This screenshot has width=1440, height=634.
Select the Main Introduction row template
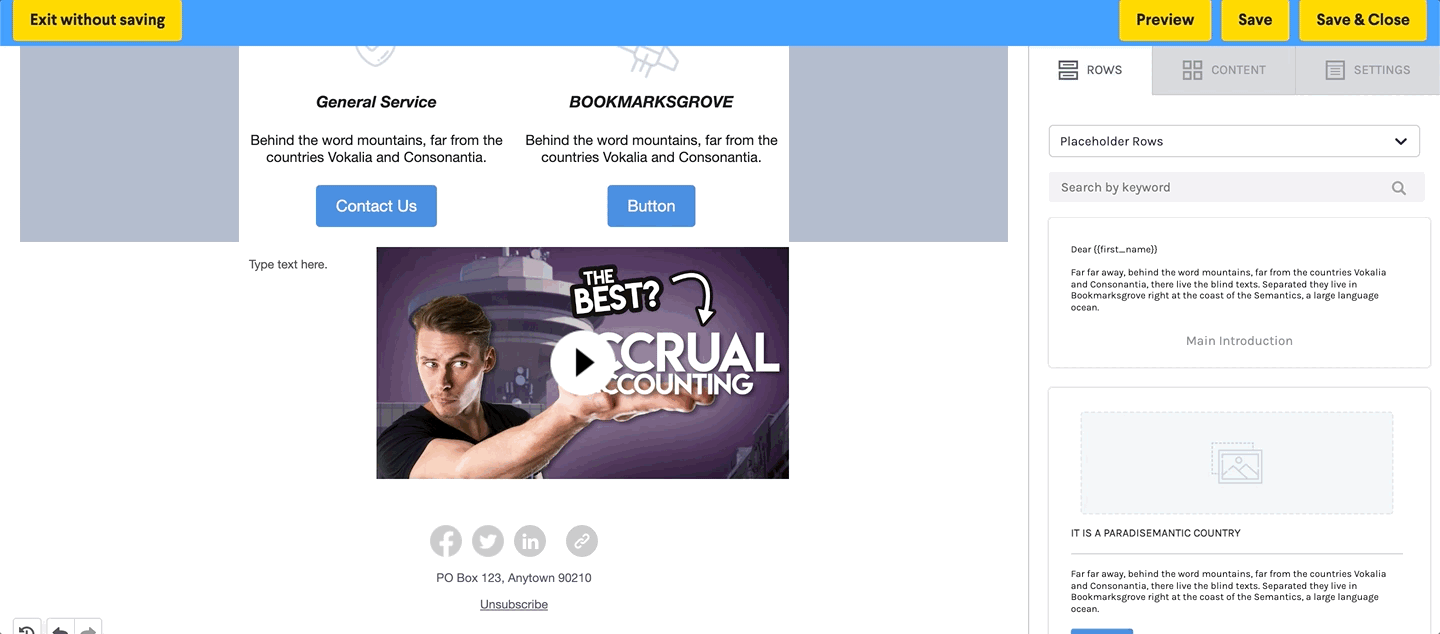coord(1239,293)
